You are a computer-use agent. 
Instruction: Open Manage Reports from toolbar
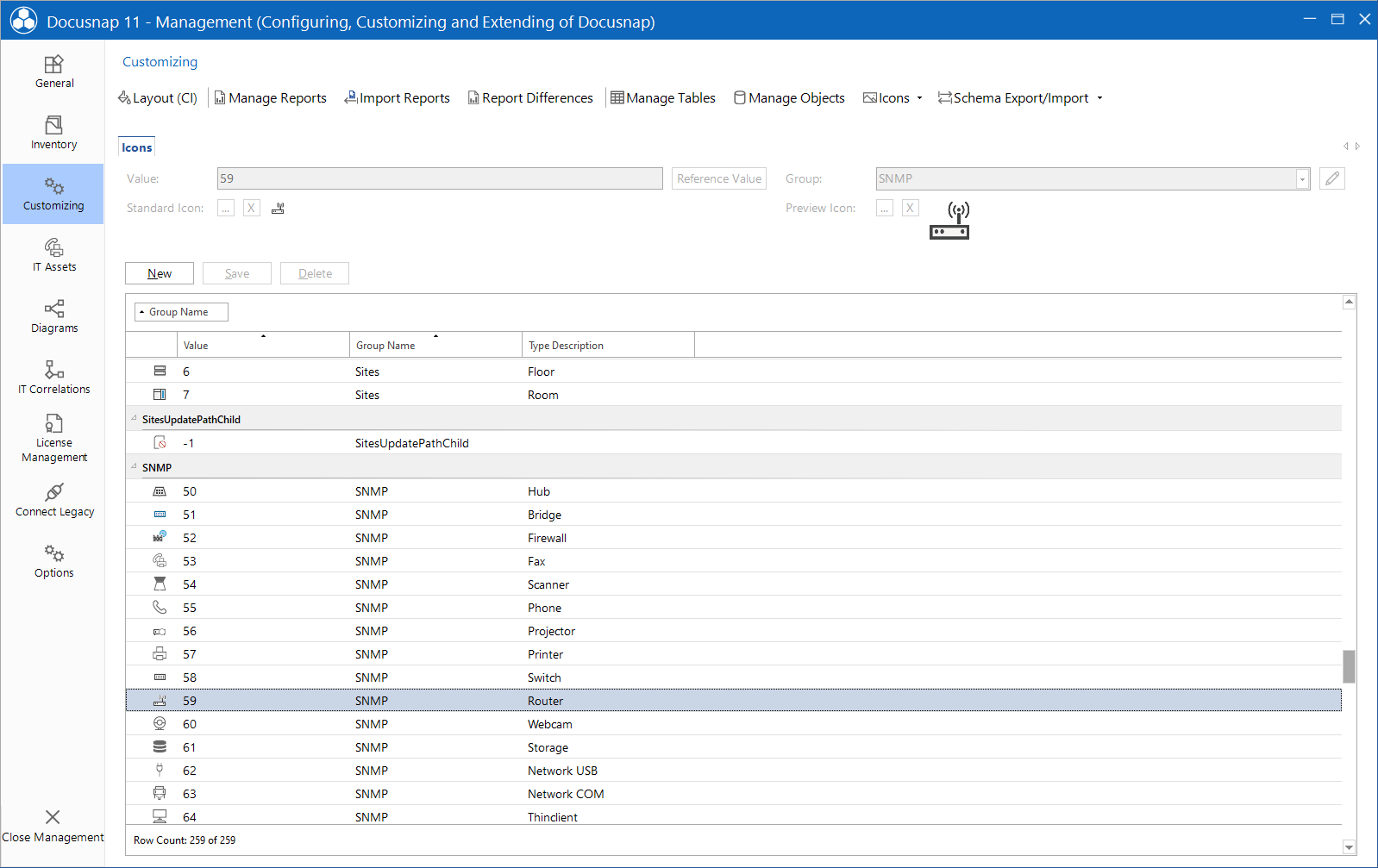coord(270,98)
